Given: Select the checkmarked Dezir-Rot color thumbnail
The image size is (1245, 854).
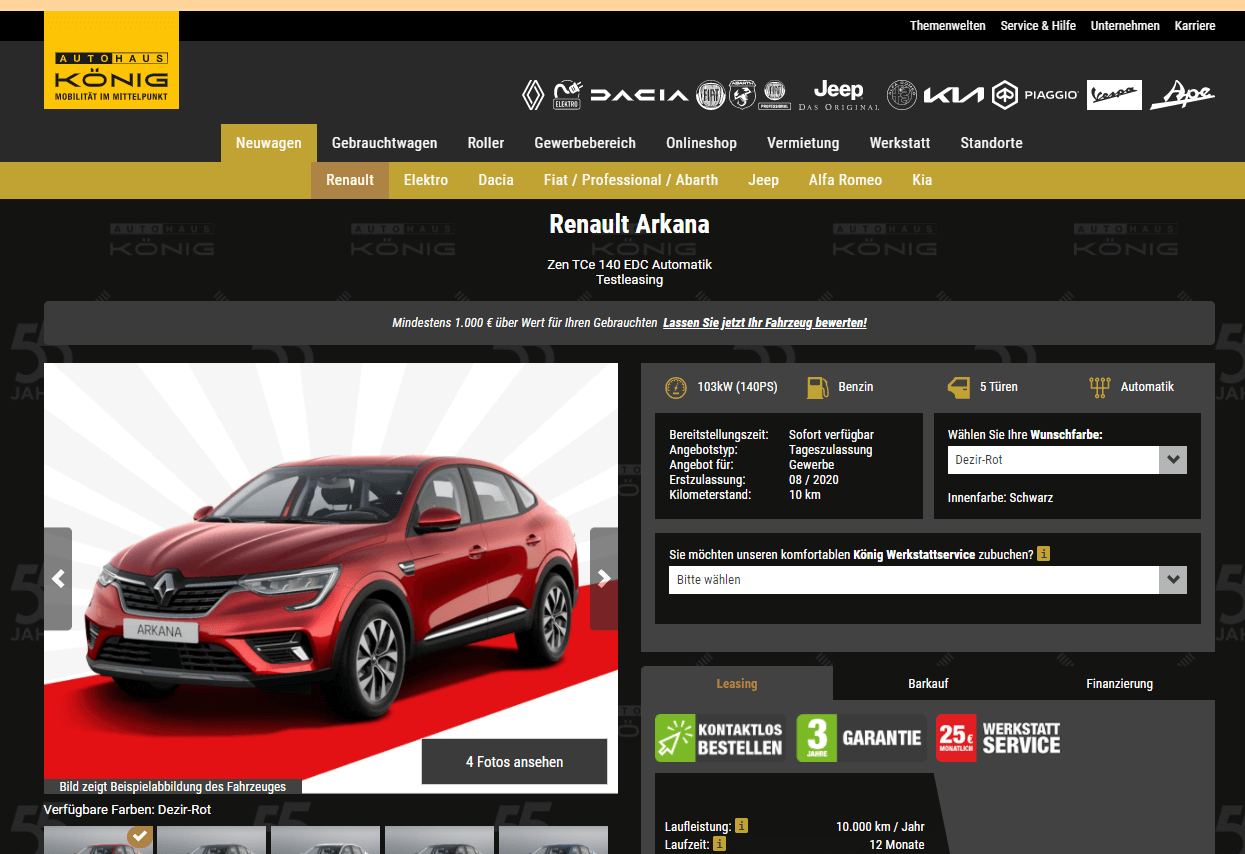Looking at the screenshot, I should pos(98,840).
